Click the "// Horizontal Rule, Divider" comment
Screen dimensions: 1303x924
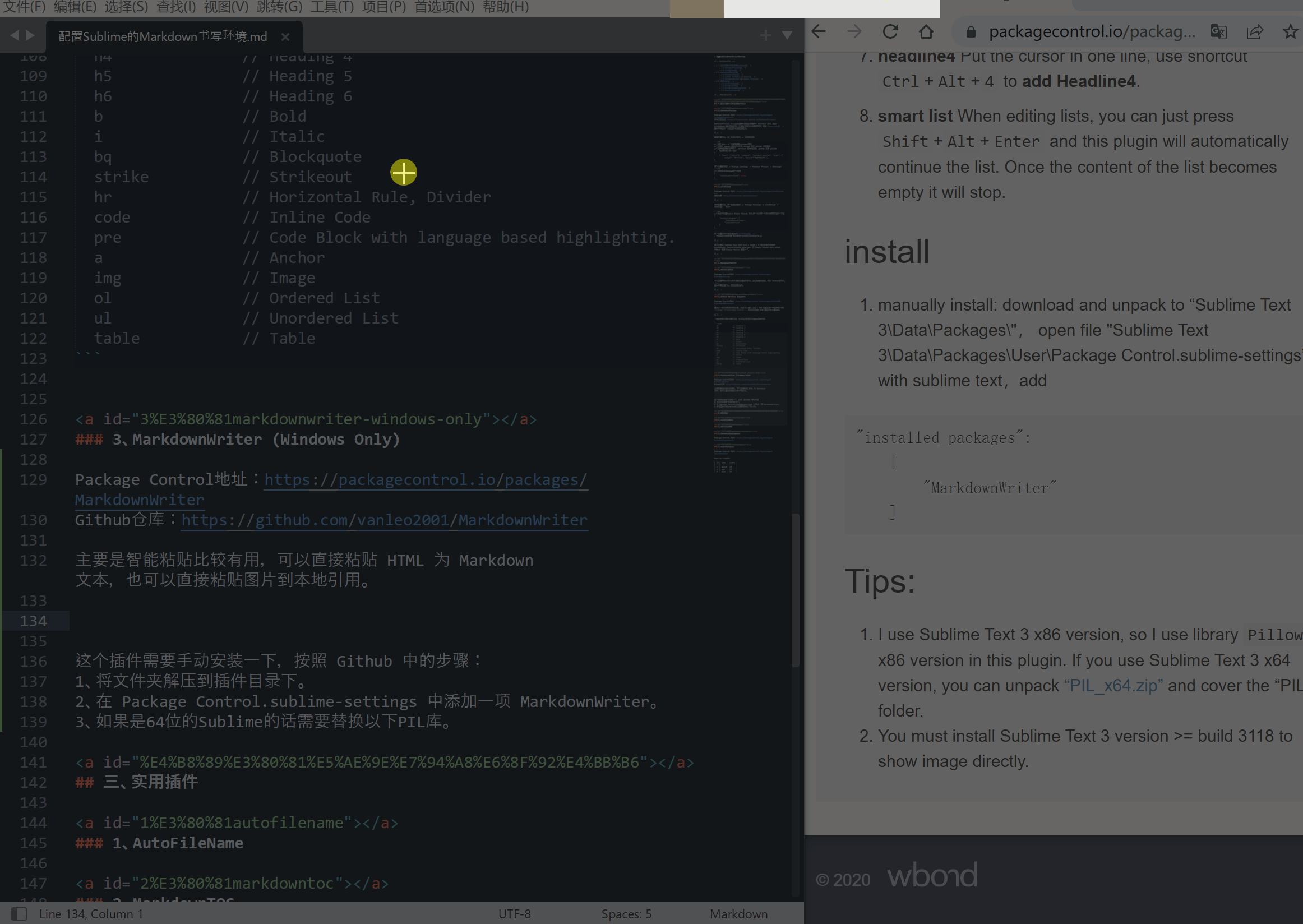click(x=367, y=197)
